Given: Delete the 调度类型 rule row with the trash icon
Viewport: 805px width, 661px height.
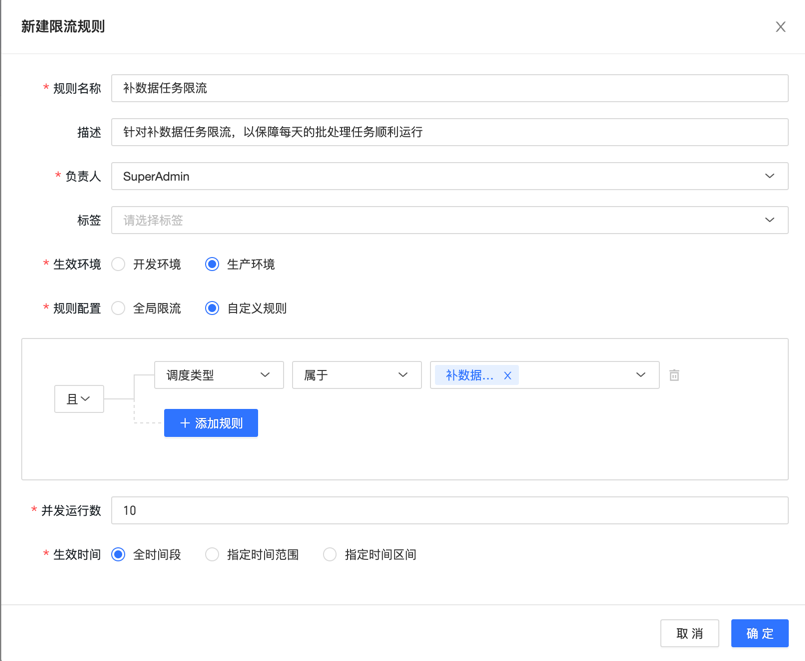Looking at the screenshot, I should pos(674,375).
